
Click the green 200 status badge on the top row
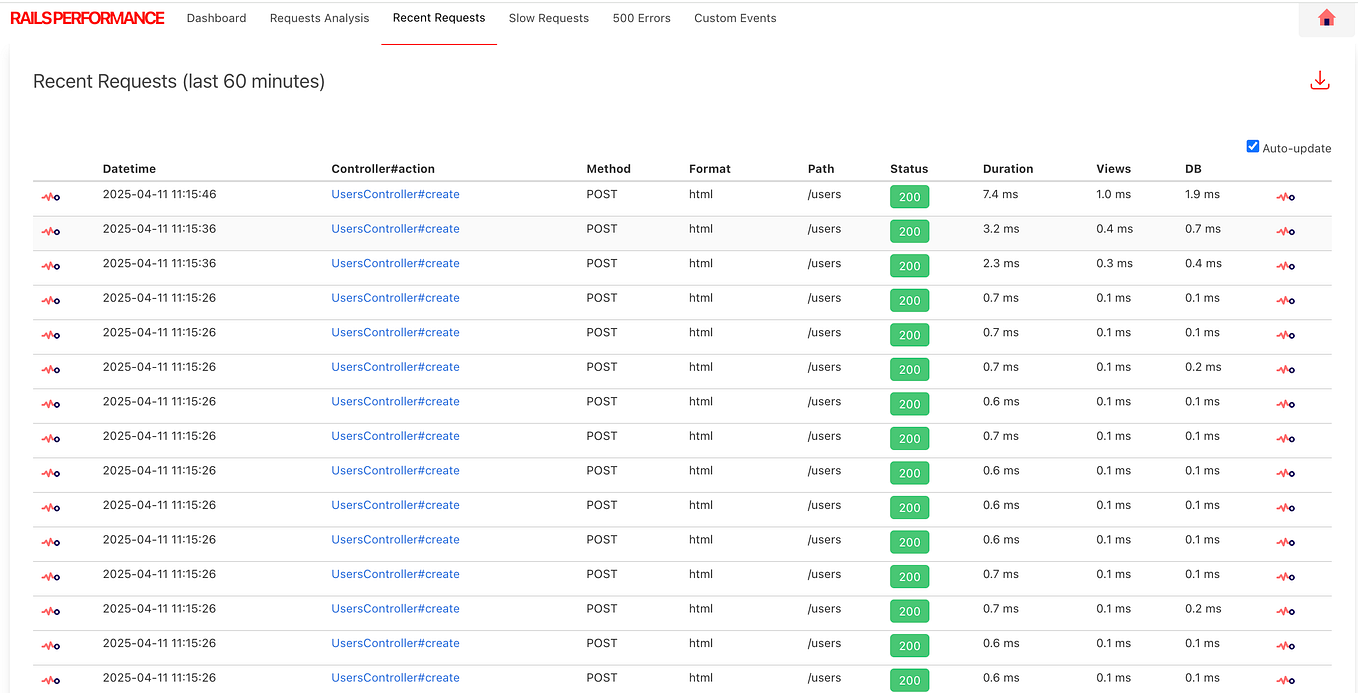[909, 197]
